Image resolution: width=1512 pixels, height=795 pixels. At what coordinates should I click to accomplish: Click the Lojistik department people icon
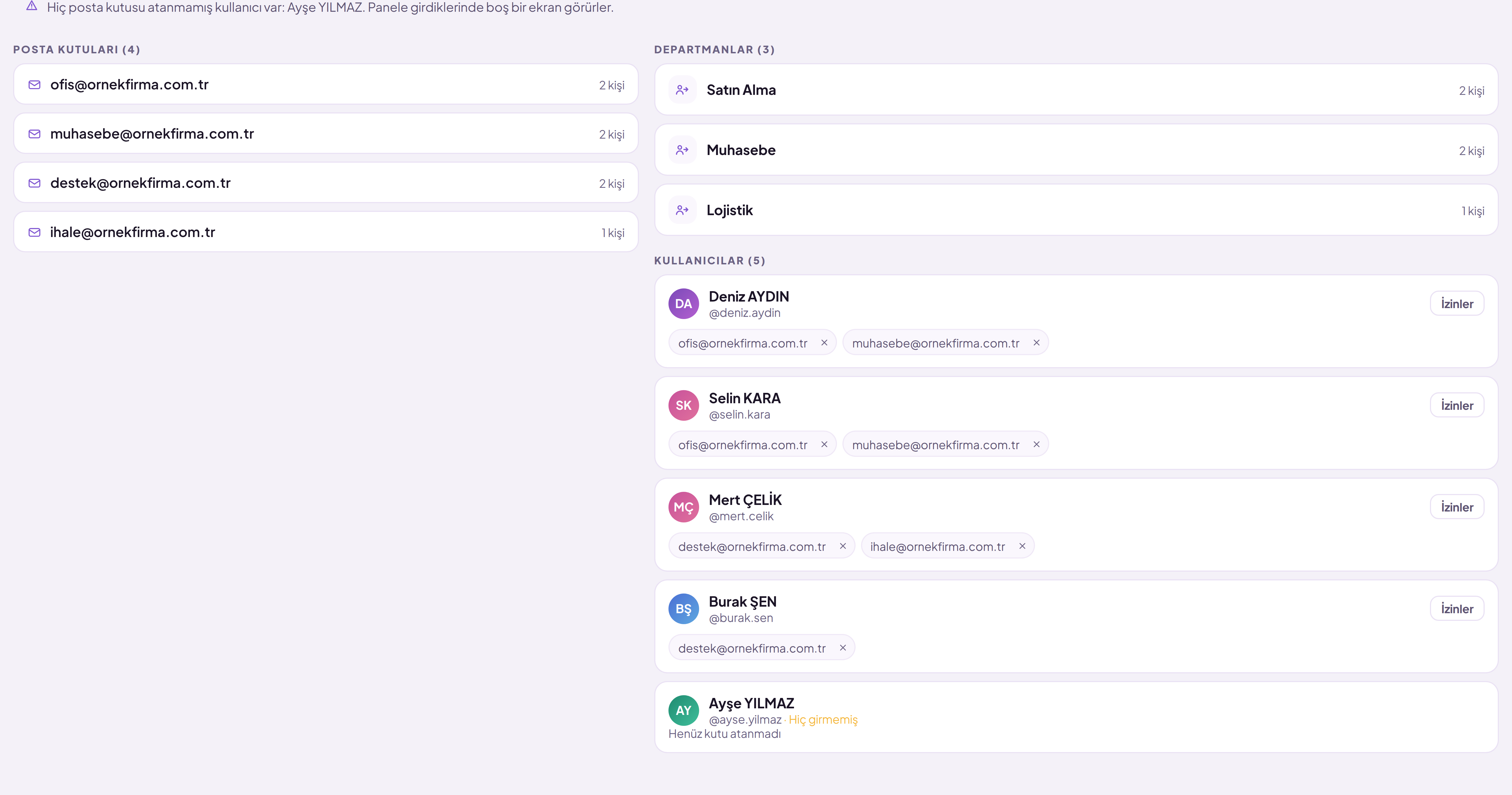[x=682, y=210]
